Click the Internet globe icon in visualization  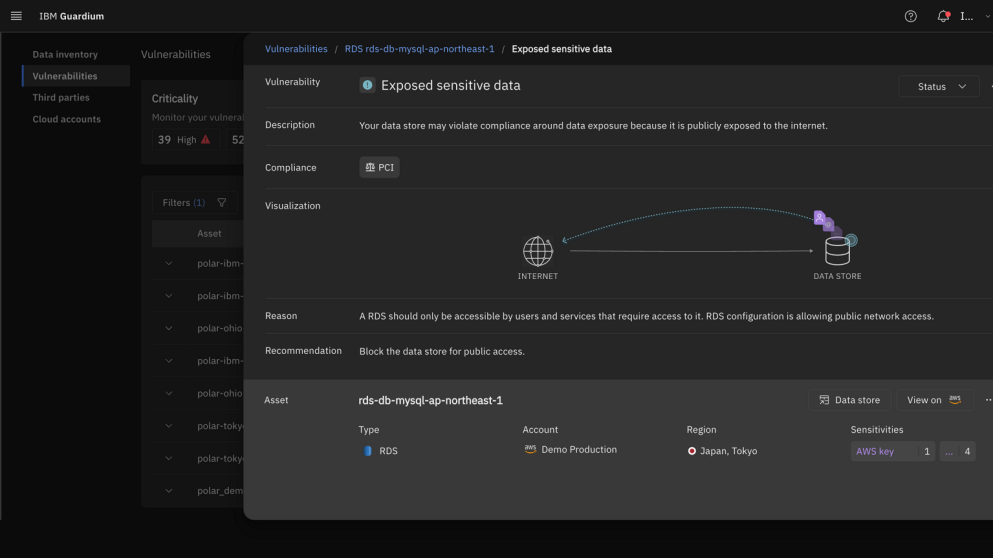click(538, 251)
